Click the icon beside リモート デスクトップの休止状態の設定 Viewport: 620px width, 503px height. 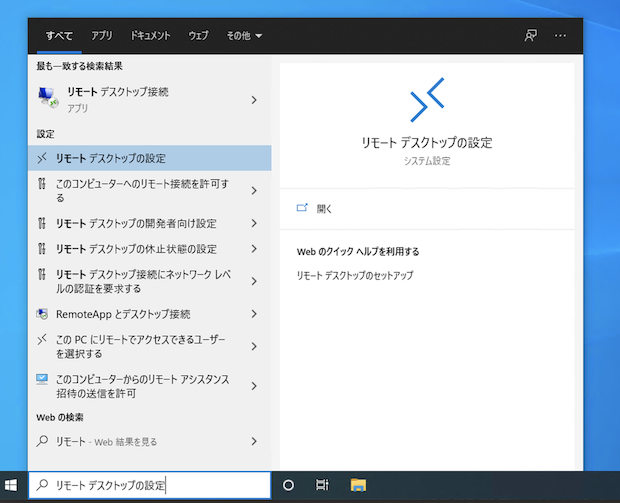(x=42, y=249)
